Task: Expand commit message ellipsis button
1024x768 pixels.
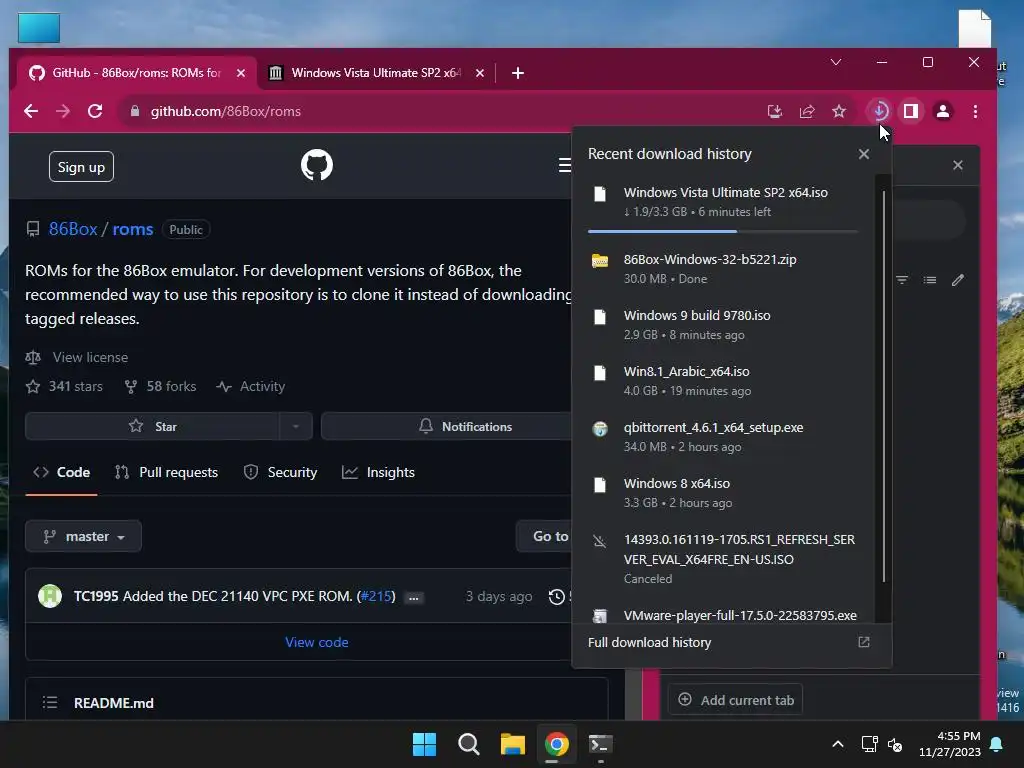Action: click(413, 598)
